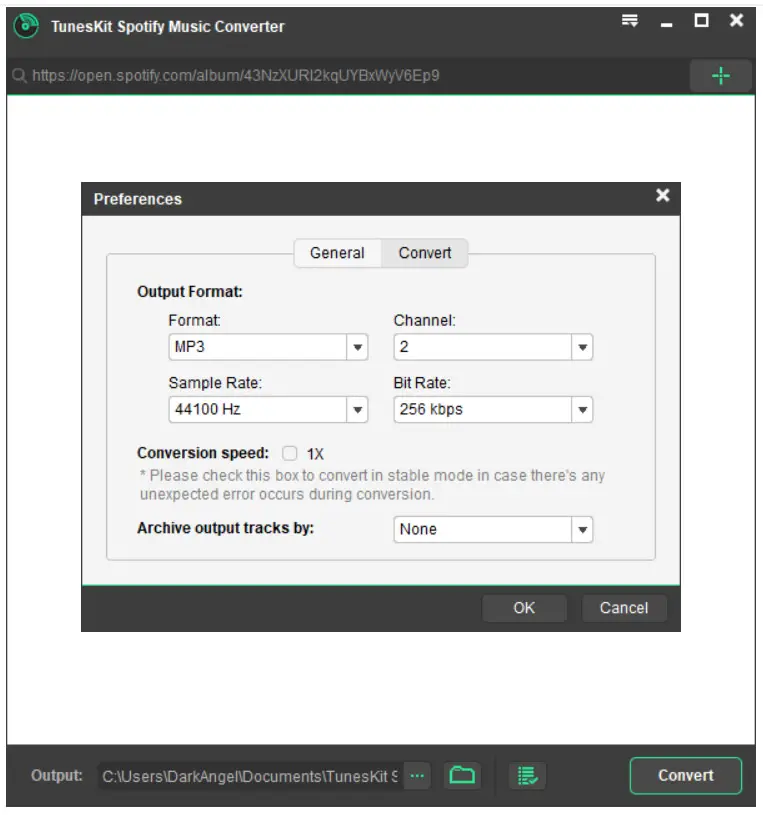Maximize the TunesKit window
This screenshot has width=763, height=815.
tap(701, 20)
